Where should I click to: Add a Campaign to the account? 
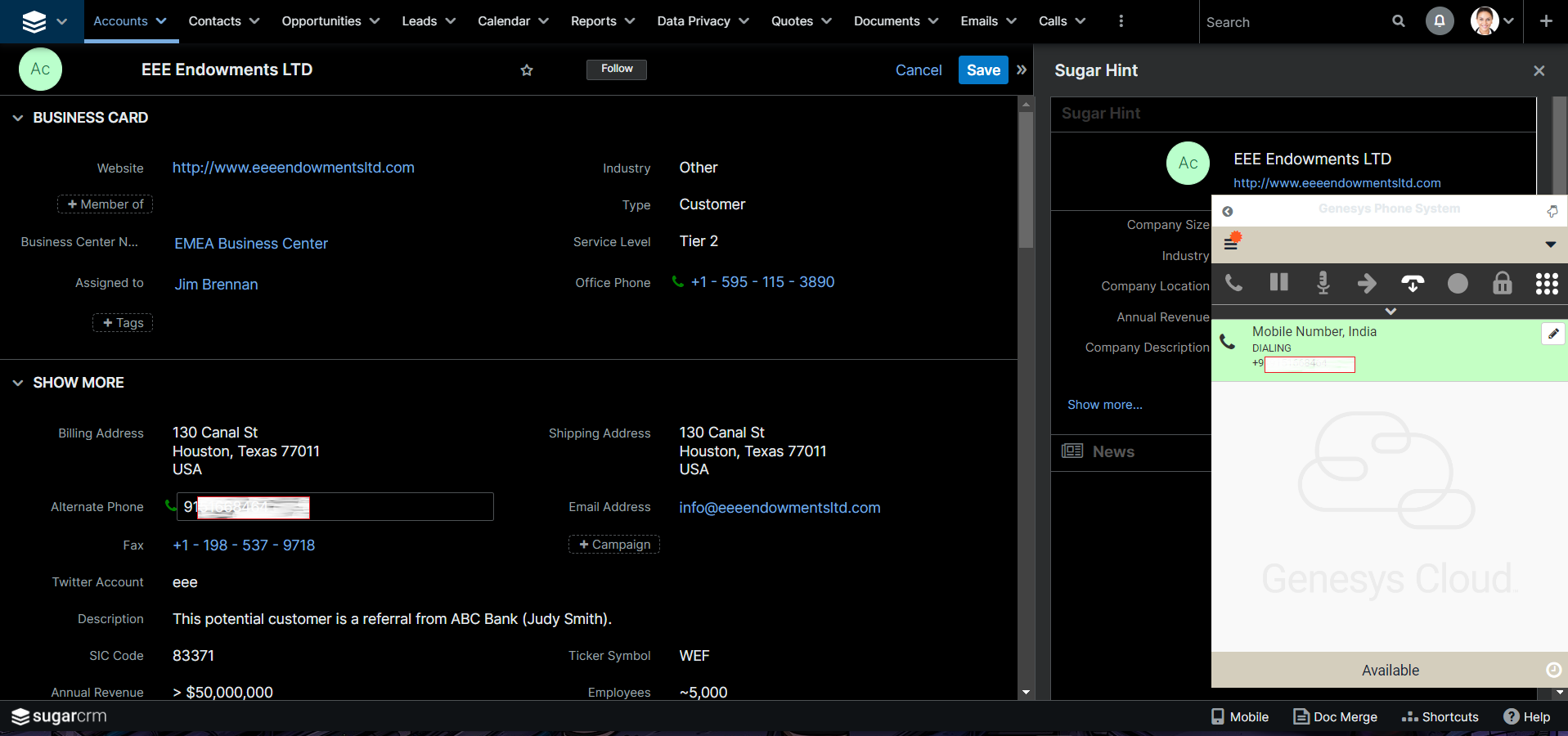click(614, 545)
